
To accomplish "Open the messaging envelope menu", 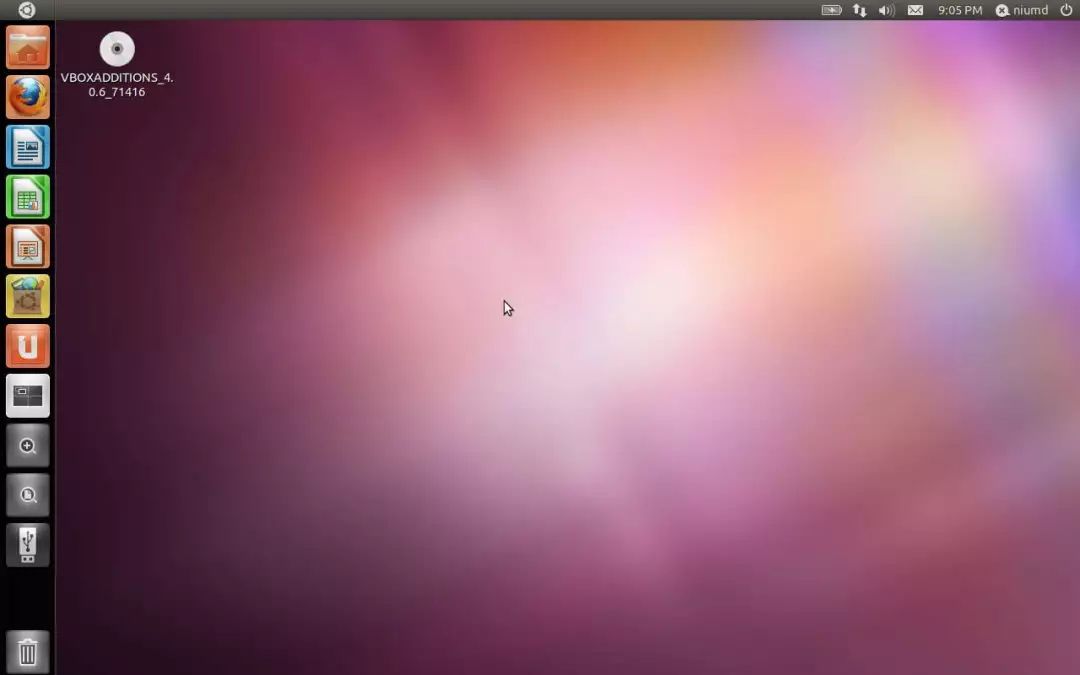I will click(915, 10).
